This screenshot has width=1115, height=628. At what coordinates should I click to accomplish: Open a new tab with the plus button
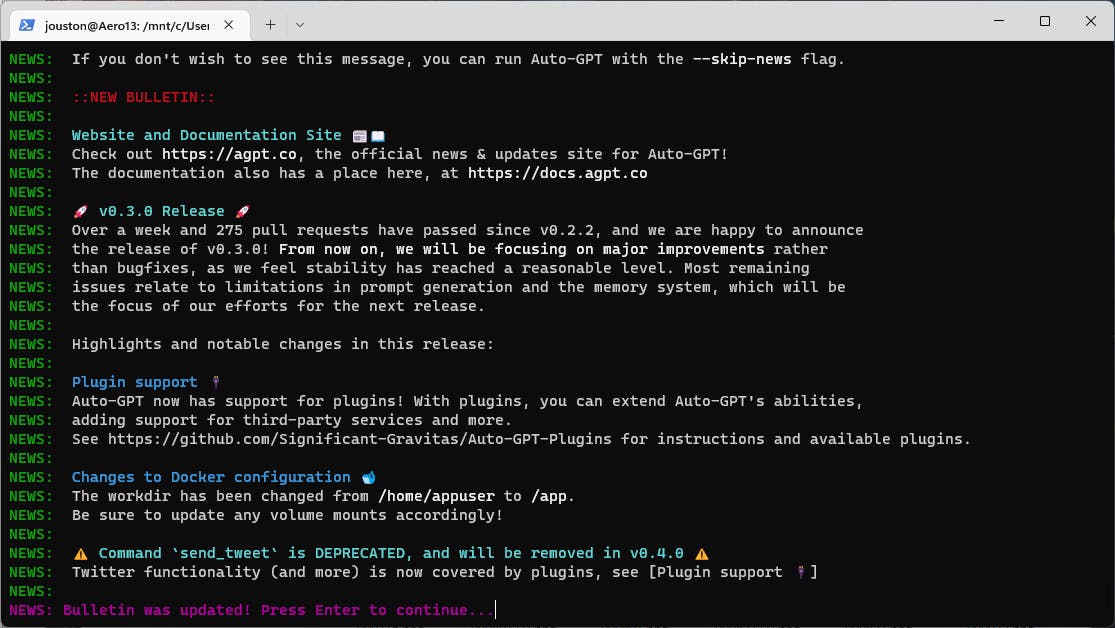[x=270, y=25]
